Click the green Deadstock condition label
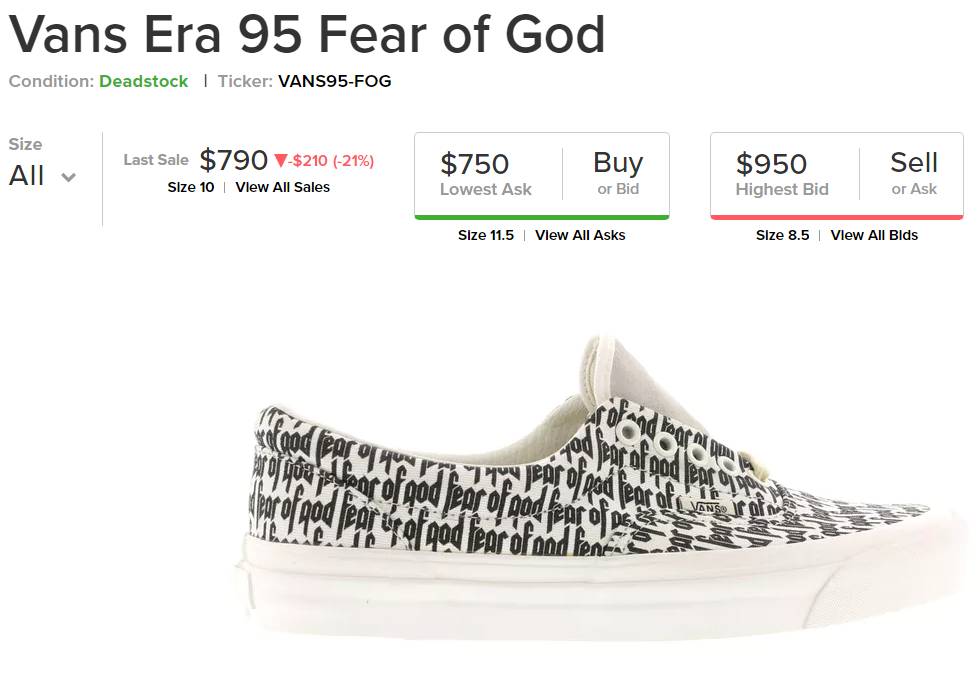This screenshot has width=980, height=680. click(143, 82)
